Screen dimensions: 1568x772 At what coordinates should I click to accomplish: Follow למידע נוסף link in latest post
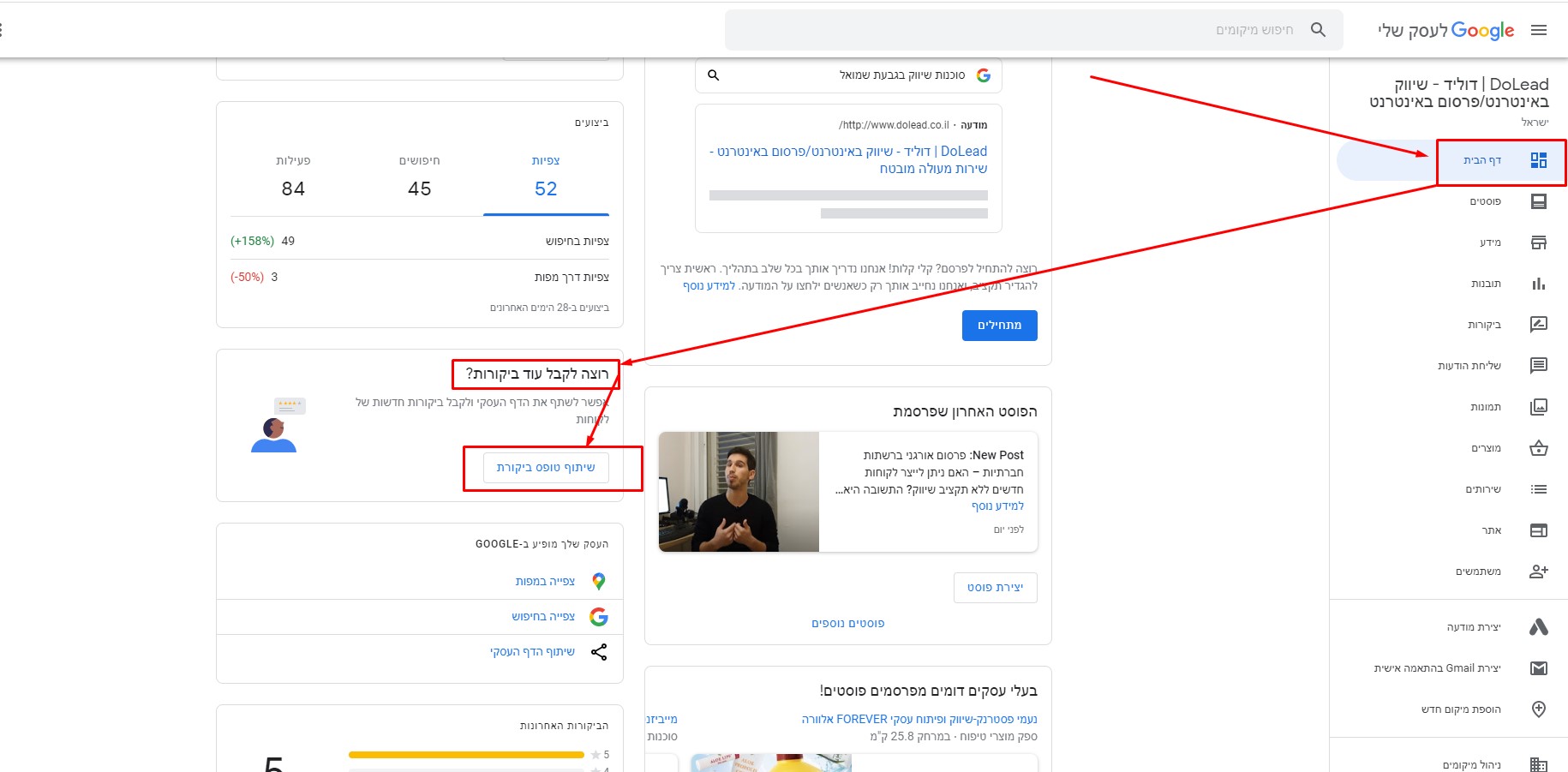coord(997,506)
